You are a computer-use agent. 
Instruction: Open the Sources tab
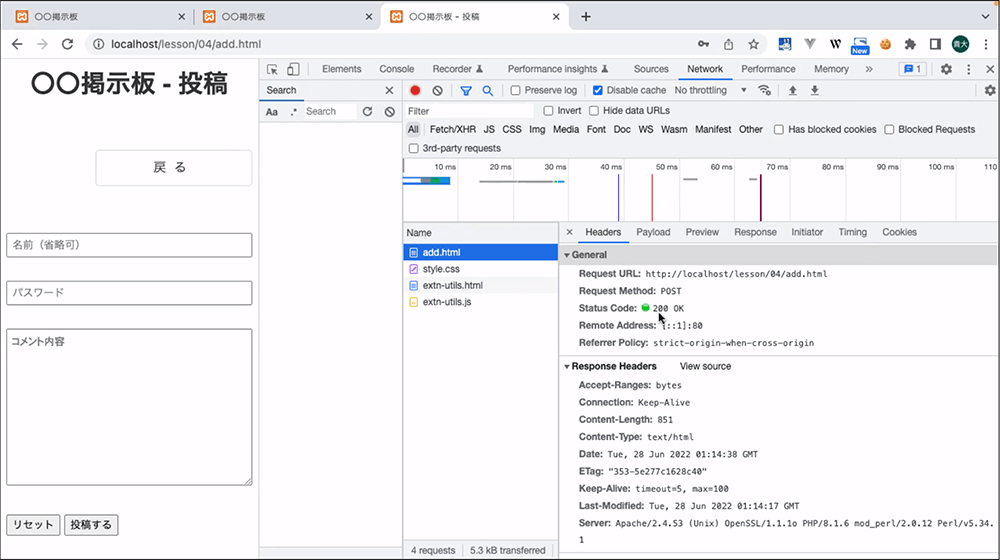[651, 69]
